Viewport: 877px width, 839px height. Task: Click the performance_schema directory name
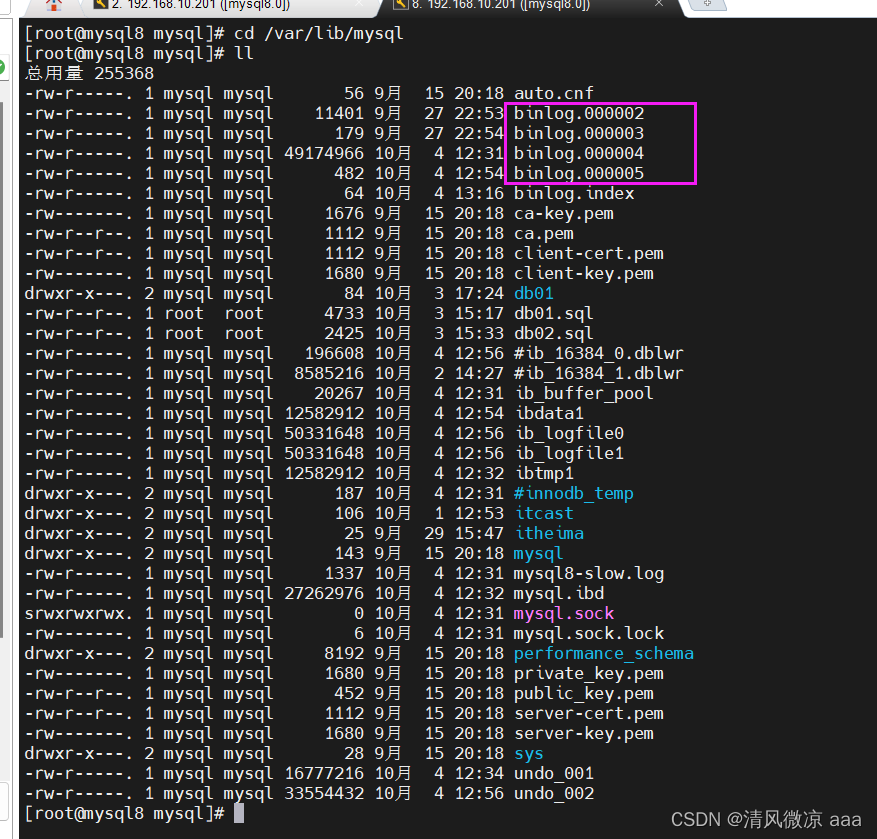tap(603, 653)
